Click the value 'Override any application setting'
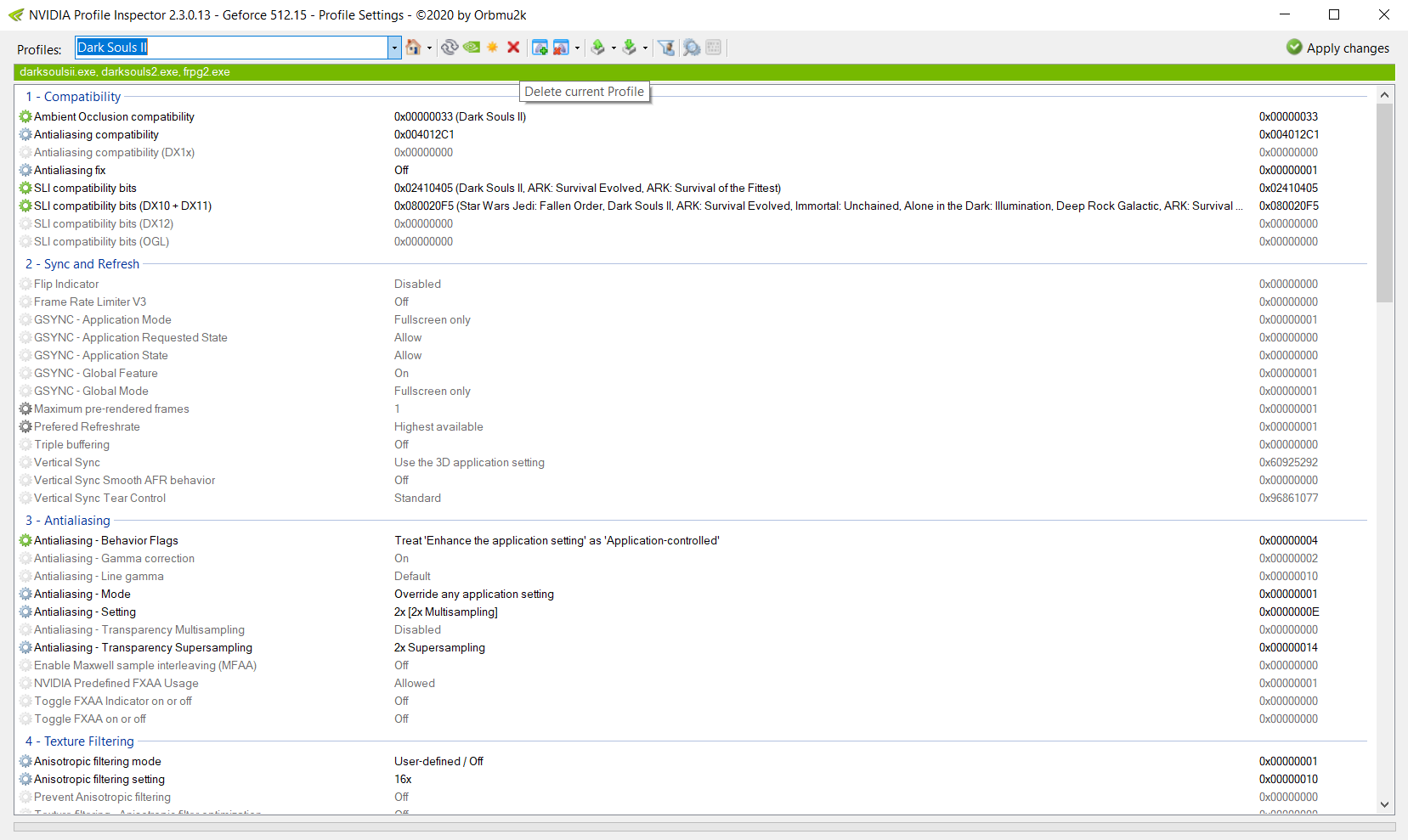Image resolution: width=1408 pixels, height=840 pixels. 474,594
